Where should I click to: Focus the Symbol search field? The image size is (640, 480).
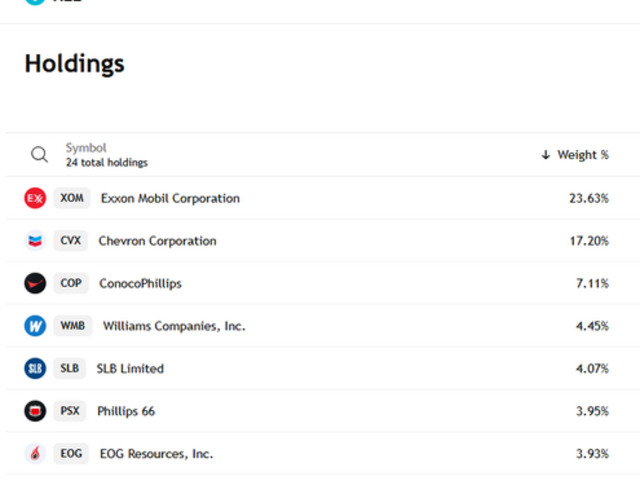pyautogui.click(x=106, y=155)
